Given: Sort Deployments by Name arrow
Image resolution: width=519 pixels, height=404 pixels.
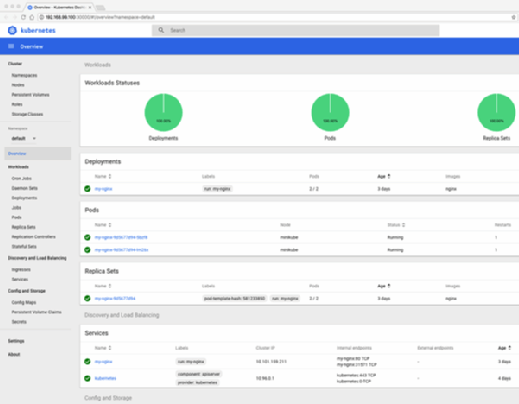Looking at the screenshot, I should point(110,176).
